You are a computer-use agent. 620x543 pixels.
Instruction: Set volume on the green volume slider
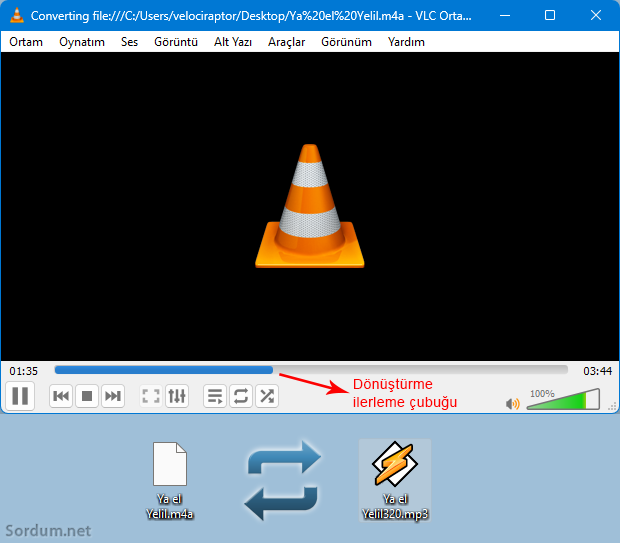pos(563,399)
